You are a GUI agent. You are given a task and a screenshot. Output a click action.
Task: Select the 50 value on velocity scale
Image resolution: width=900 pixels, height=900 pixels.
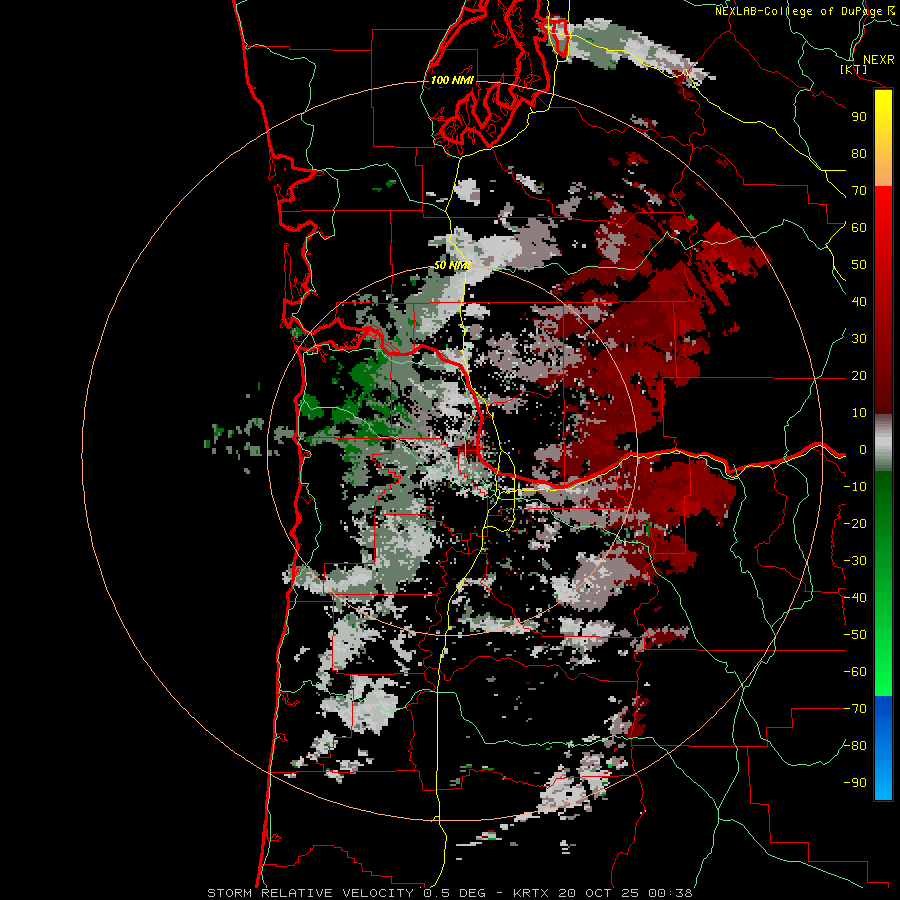(x=859, y=265)
